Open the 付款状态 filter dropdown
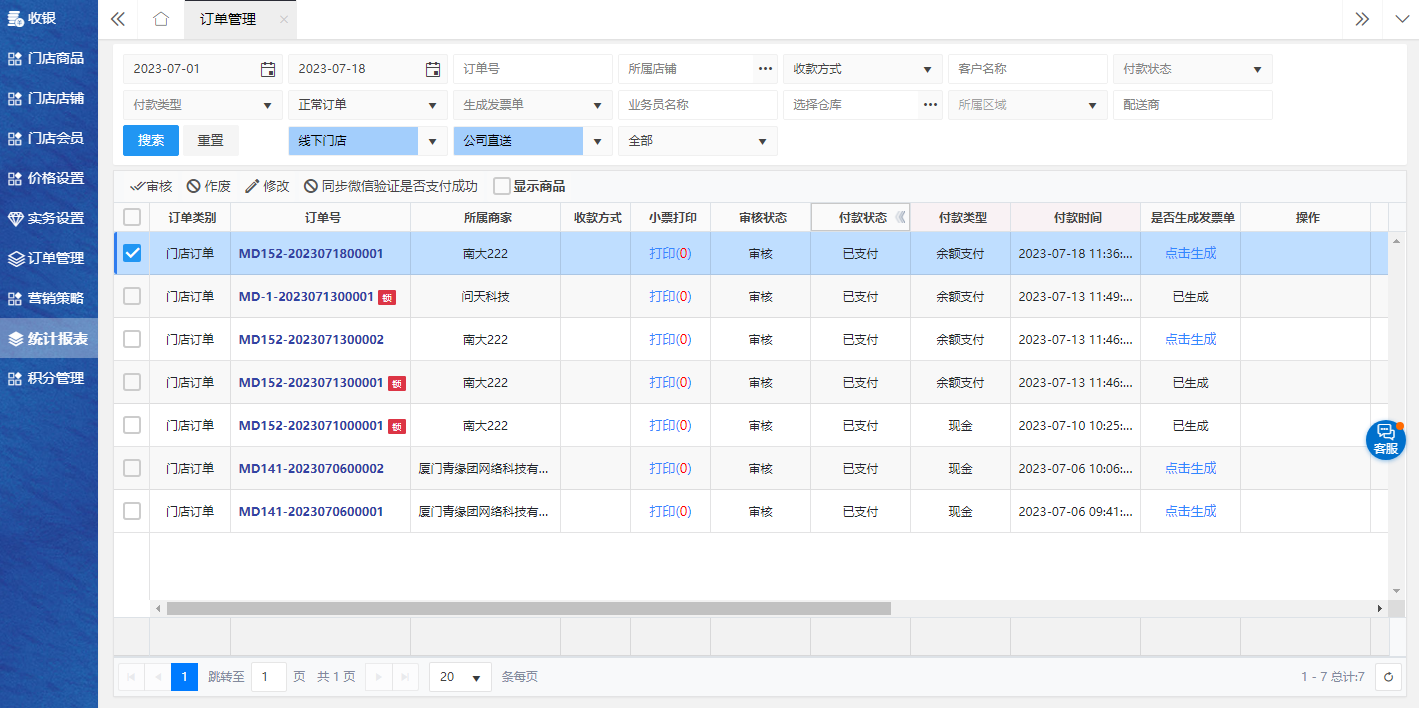The height and width of the screenshot is (708, 1419). tap(1193, 69)
